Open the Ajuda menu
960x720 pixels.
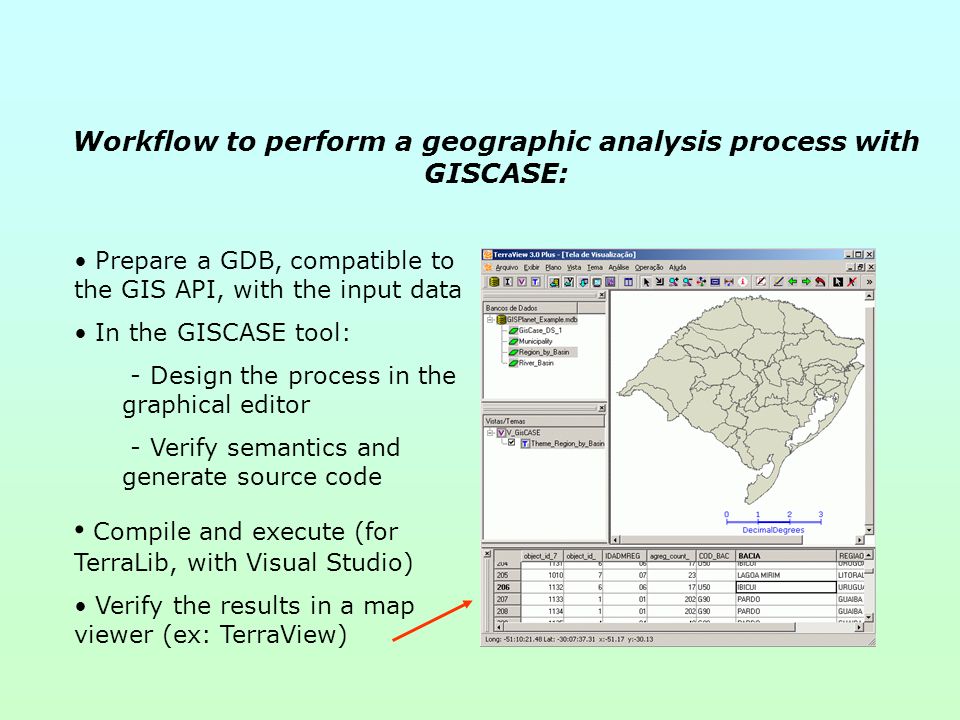coord(677,268)
